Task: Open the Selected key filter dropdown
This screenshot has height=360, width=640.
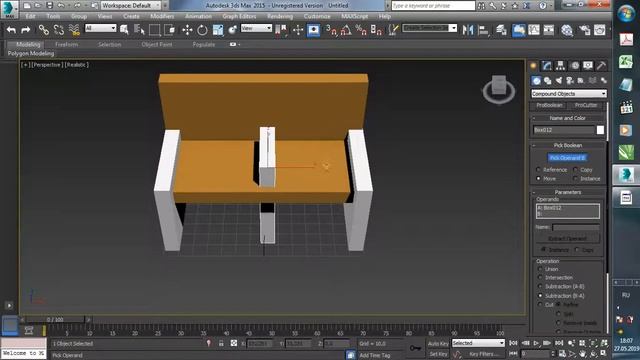Action: (x=478, y=343)
